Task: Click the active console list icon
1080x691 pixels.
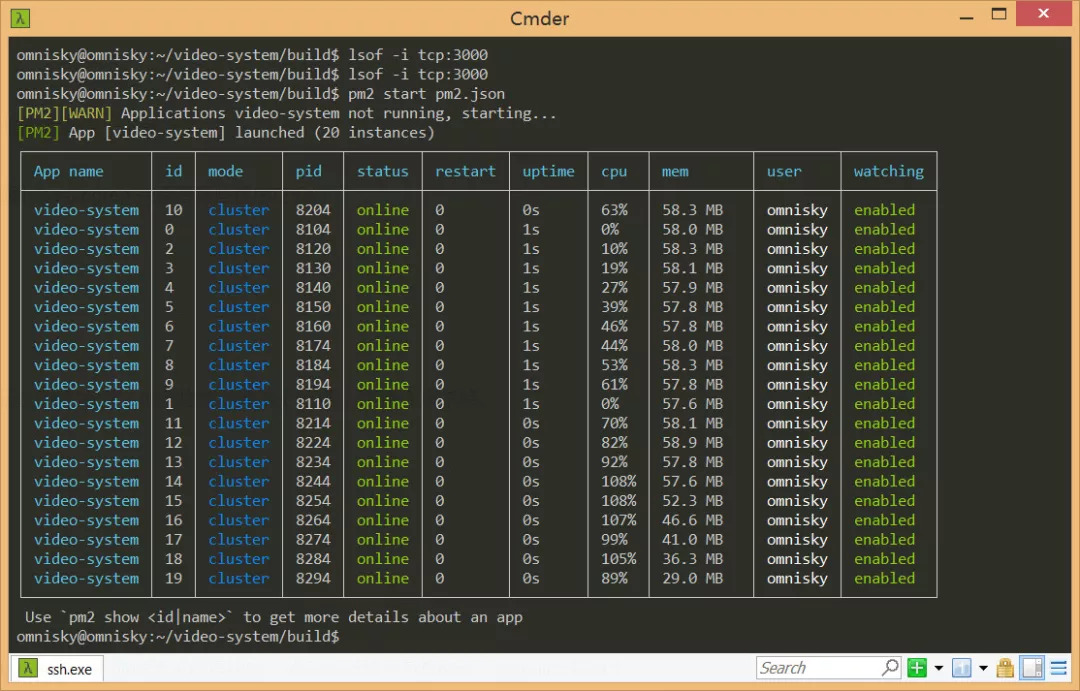Action: [x=962, y=668]
